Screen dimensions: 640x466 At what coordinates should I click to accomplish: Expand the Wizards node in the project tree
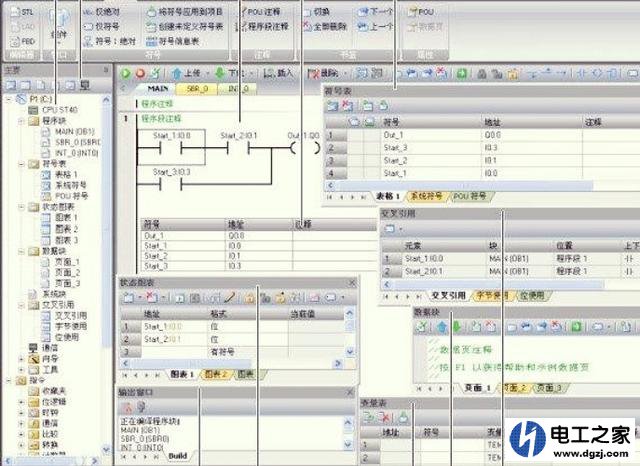click(x=22, y=359)
